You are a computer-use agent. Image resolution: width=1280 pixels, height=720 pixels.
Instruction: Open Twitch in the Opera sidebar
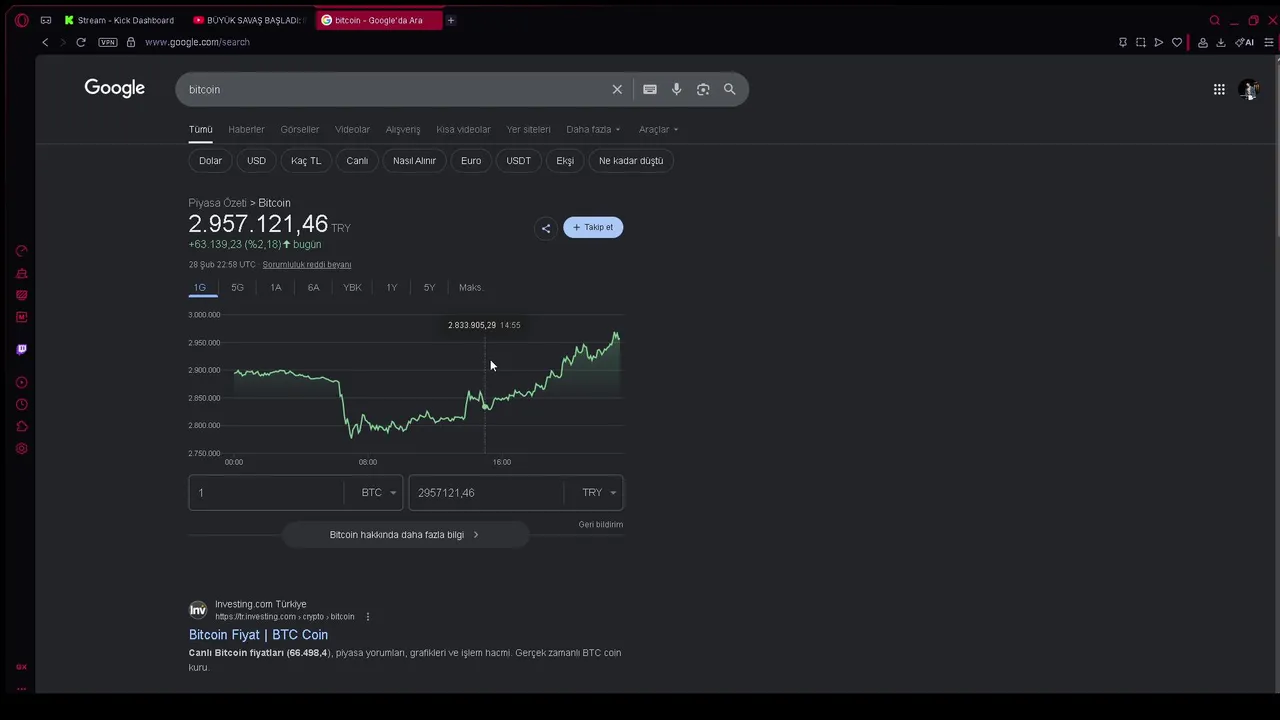pos(22,349)
